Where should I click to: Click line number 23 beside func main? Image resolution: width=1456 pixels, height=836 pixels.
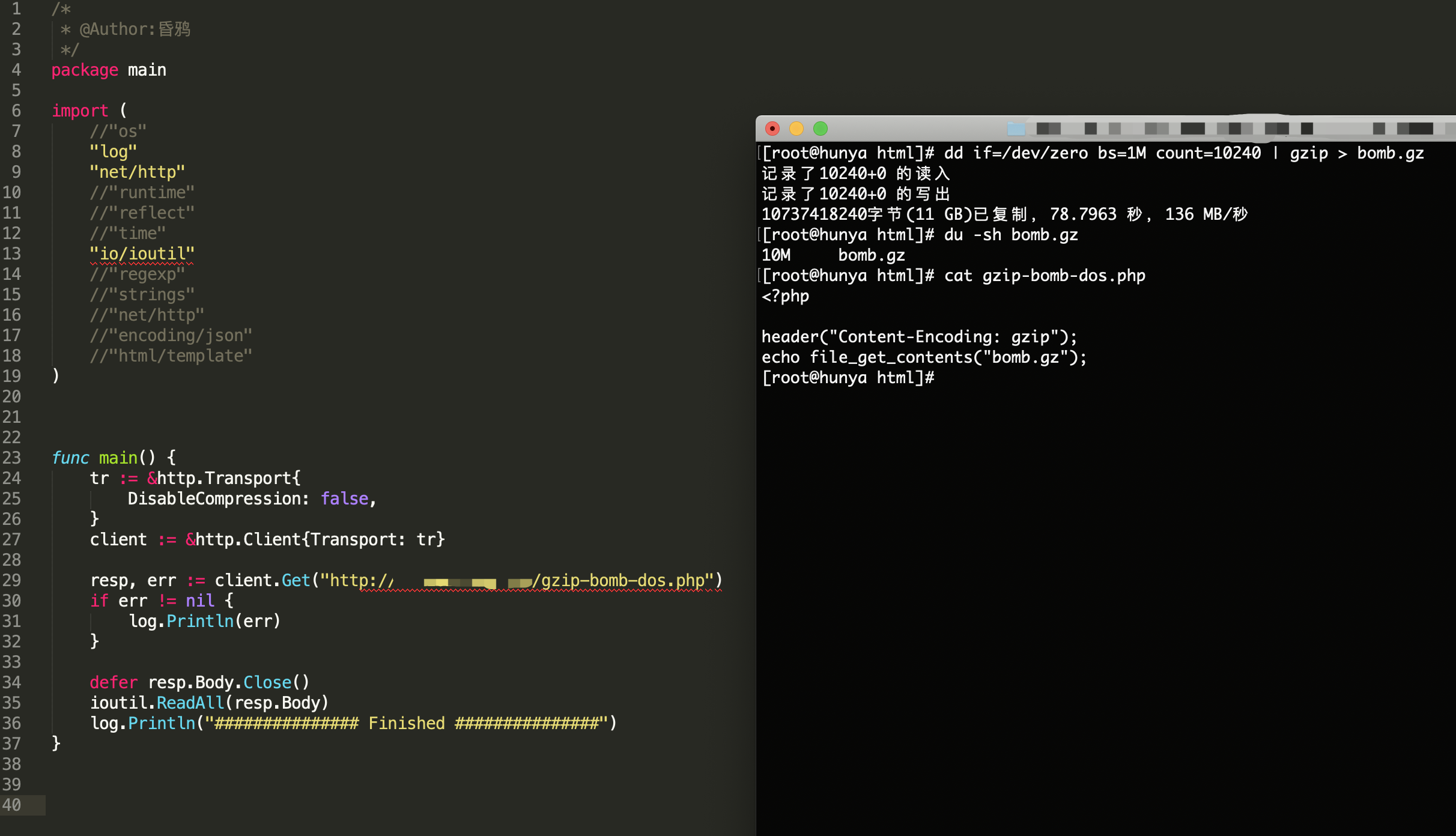(x=12, y=458)
